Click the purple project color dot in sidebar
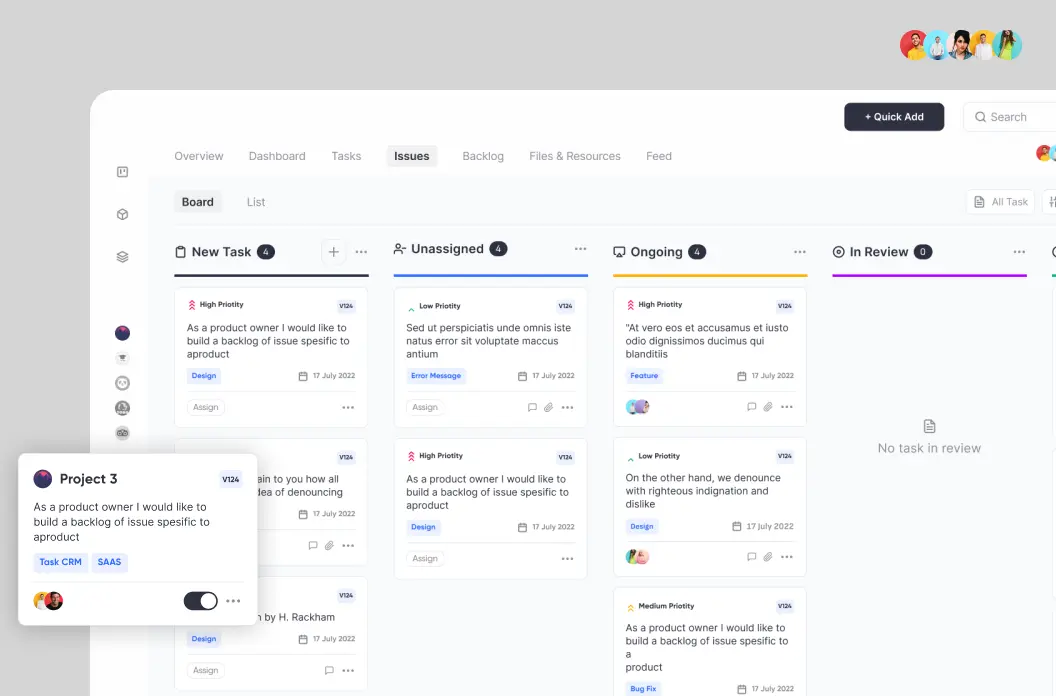 (x=122, y=333)
